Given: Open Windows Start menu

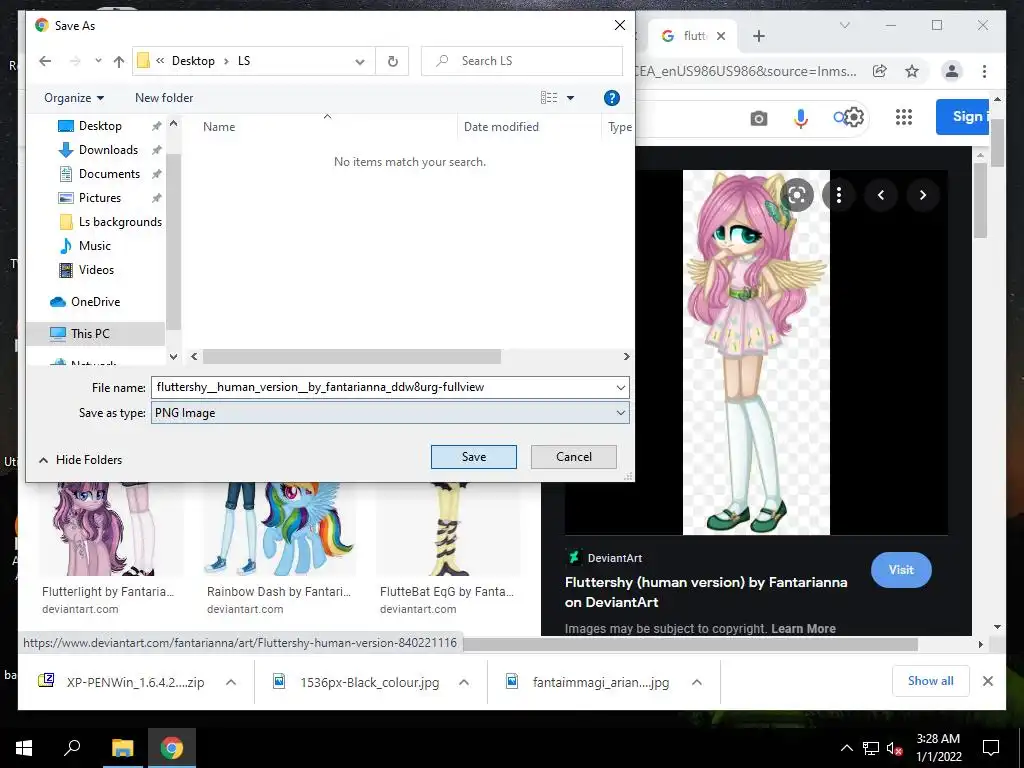Looking at the screenshot, I should pos(24,748).
